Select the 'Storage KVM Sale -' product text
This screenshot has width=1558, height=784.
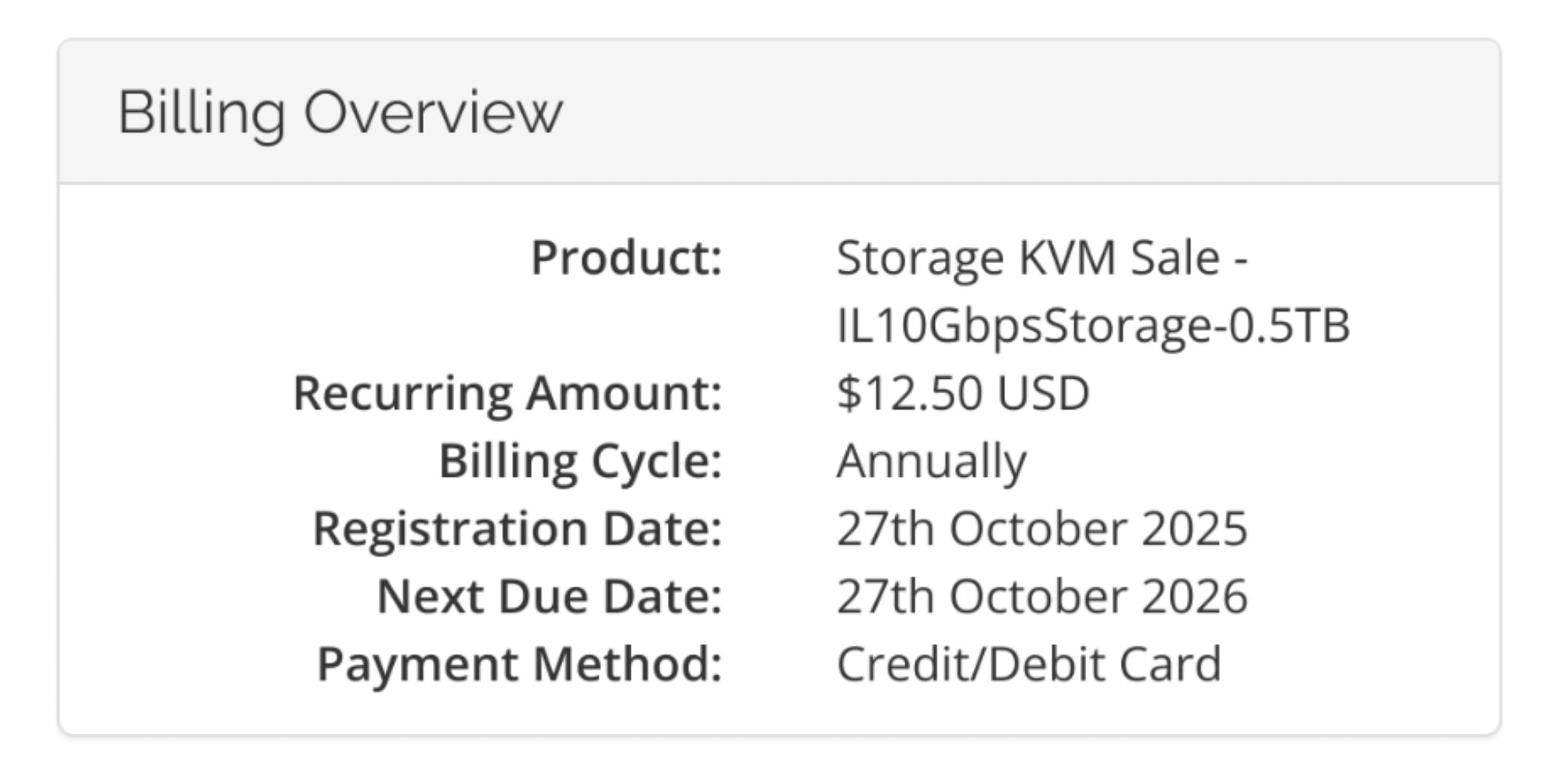pyautogui.click(x=1041, y=258)
